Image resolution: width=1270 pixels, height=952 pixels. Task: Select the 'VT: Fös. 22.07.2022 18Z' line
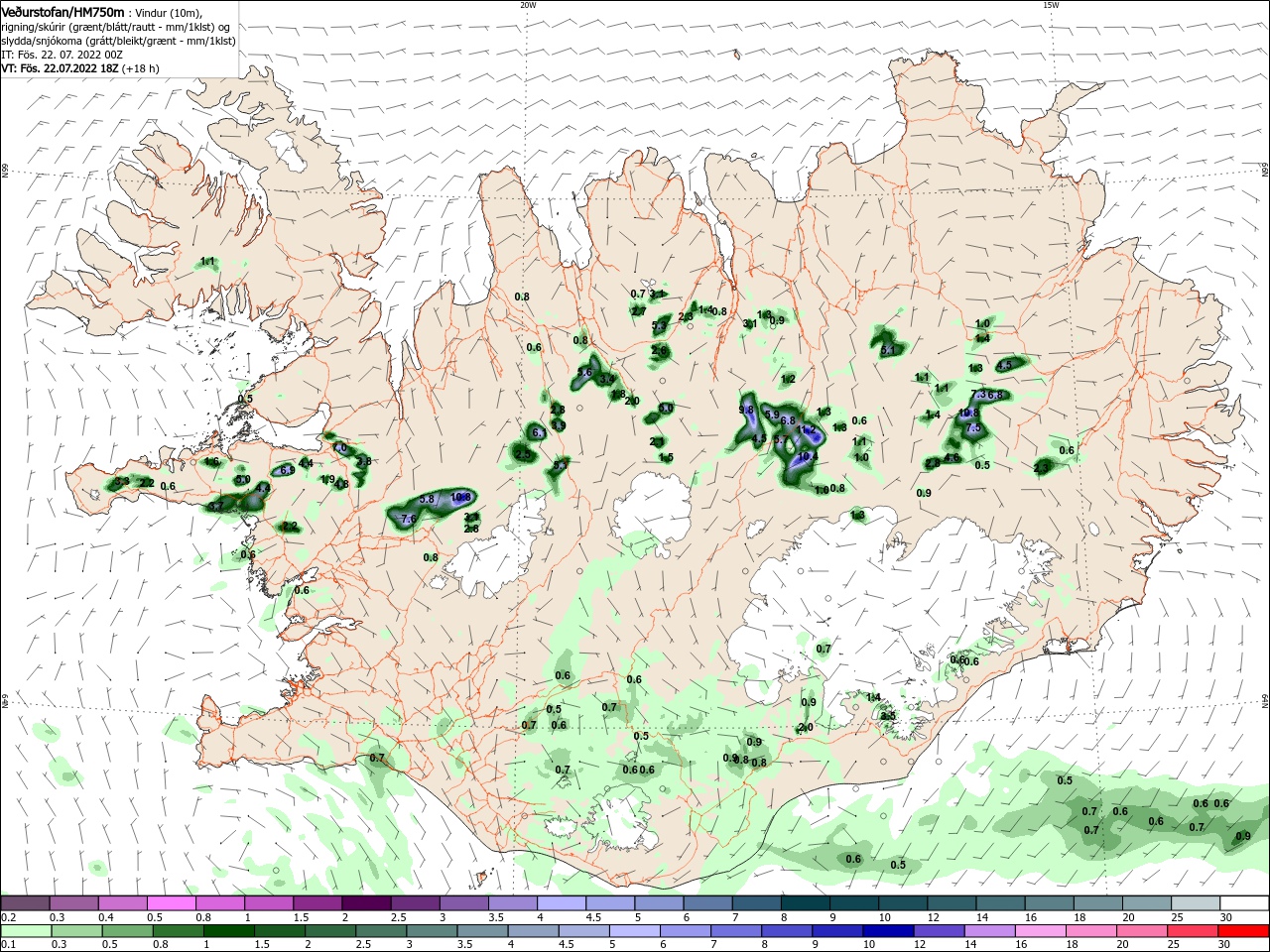(x=60, y=68)
